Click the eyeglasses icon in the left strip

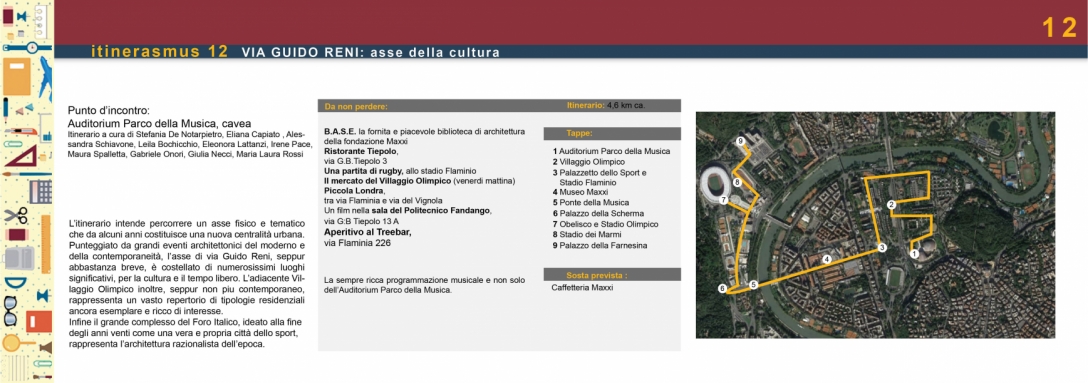point(10,310)
